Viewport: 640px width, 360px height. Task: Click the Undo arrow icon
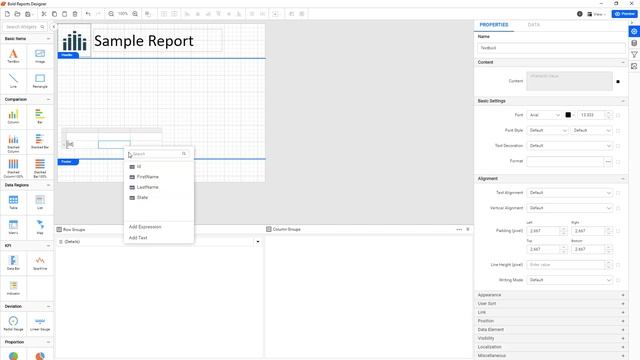pyautogui.click(x=88, y=14)
